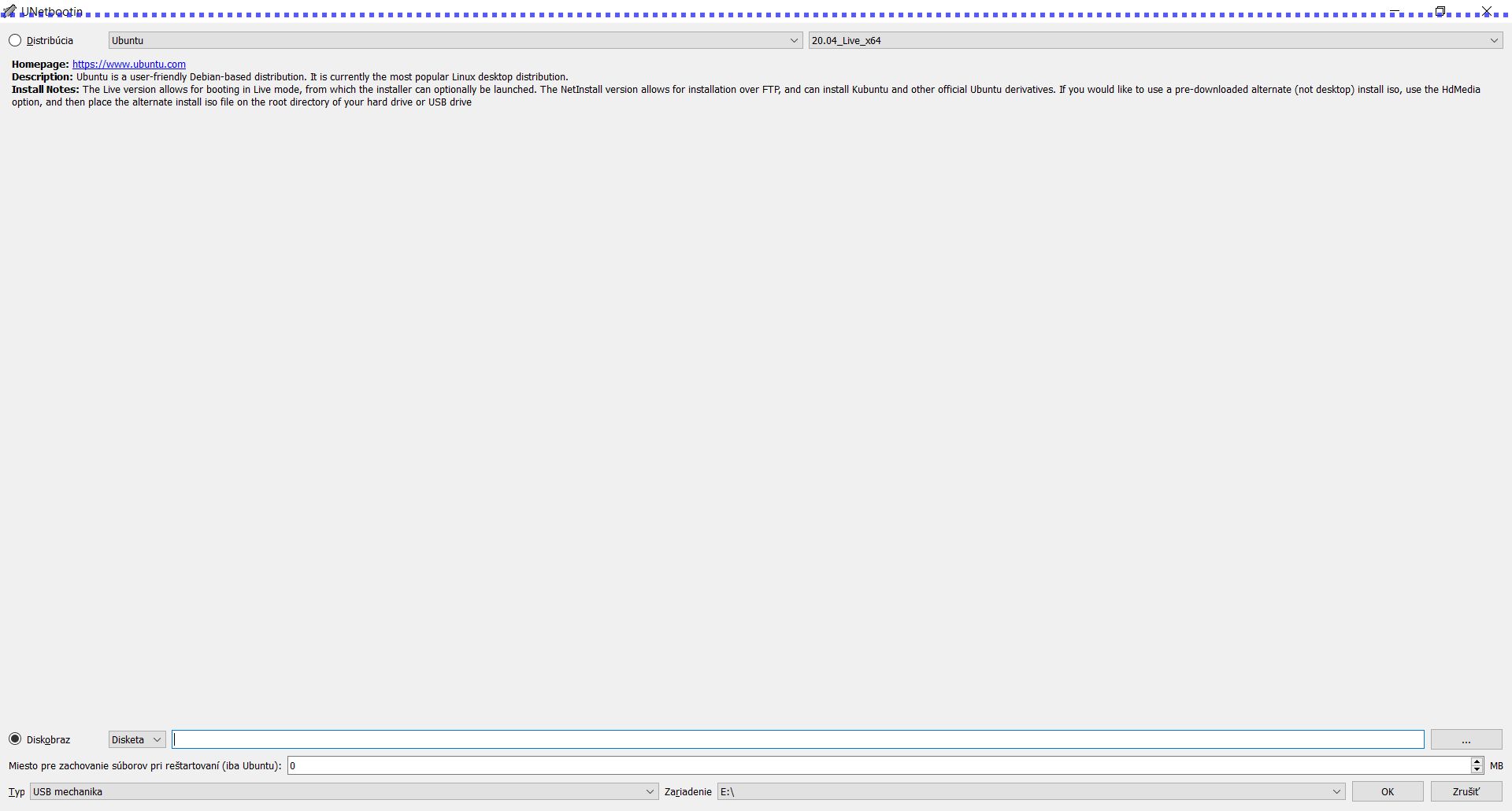
Task: Decrease persistent space with down arrow
Action: pyautogui.click(x=1477, y=770)
